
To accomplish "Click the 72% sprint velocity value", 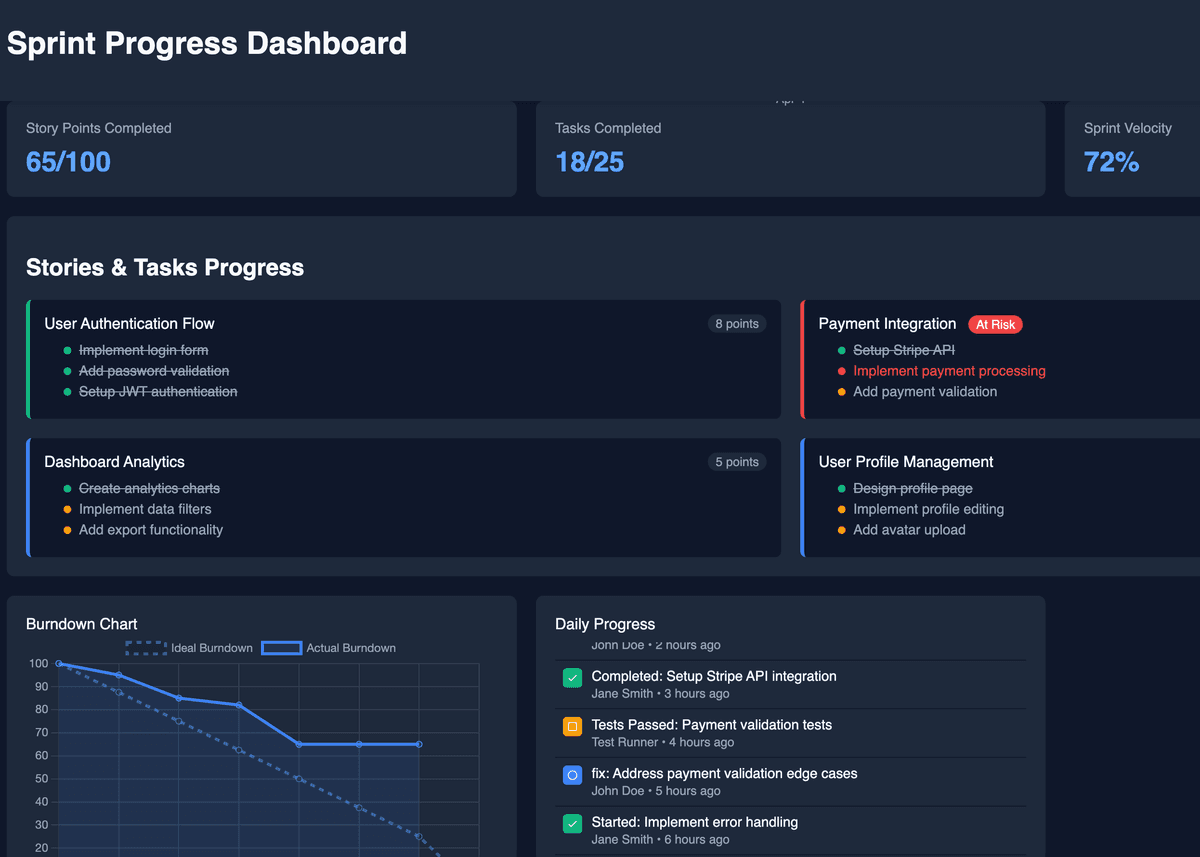I will (x=1112, y=162).
